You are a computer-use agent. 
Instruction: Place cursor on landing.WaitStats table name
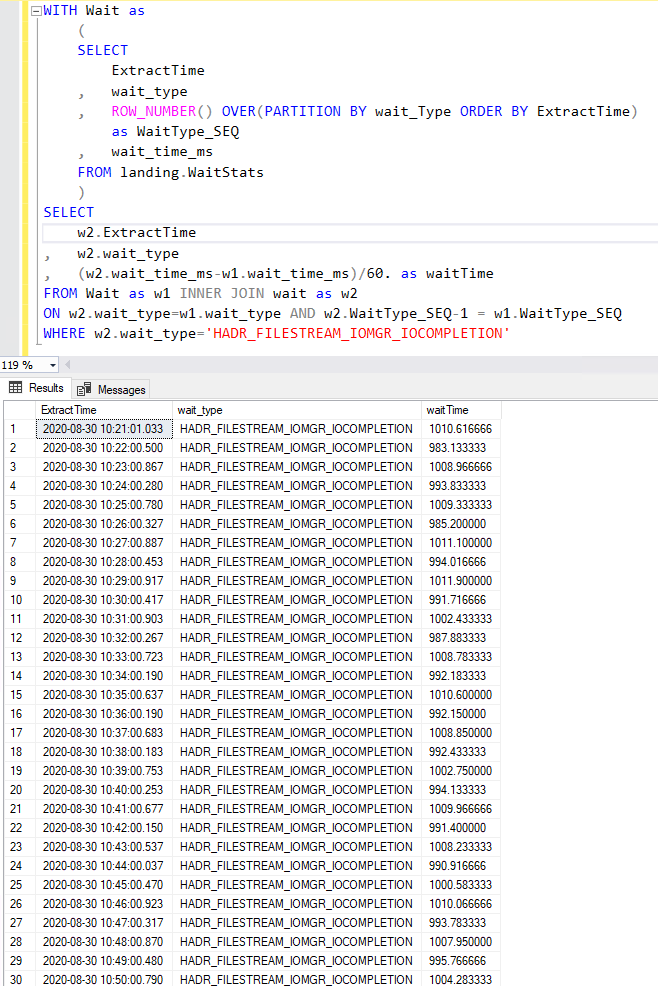point(192,172)
